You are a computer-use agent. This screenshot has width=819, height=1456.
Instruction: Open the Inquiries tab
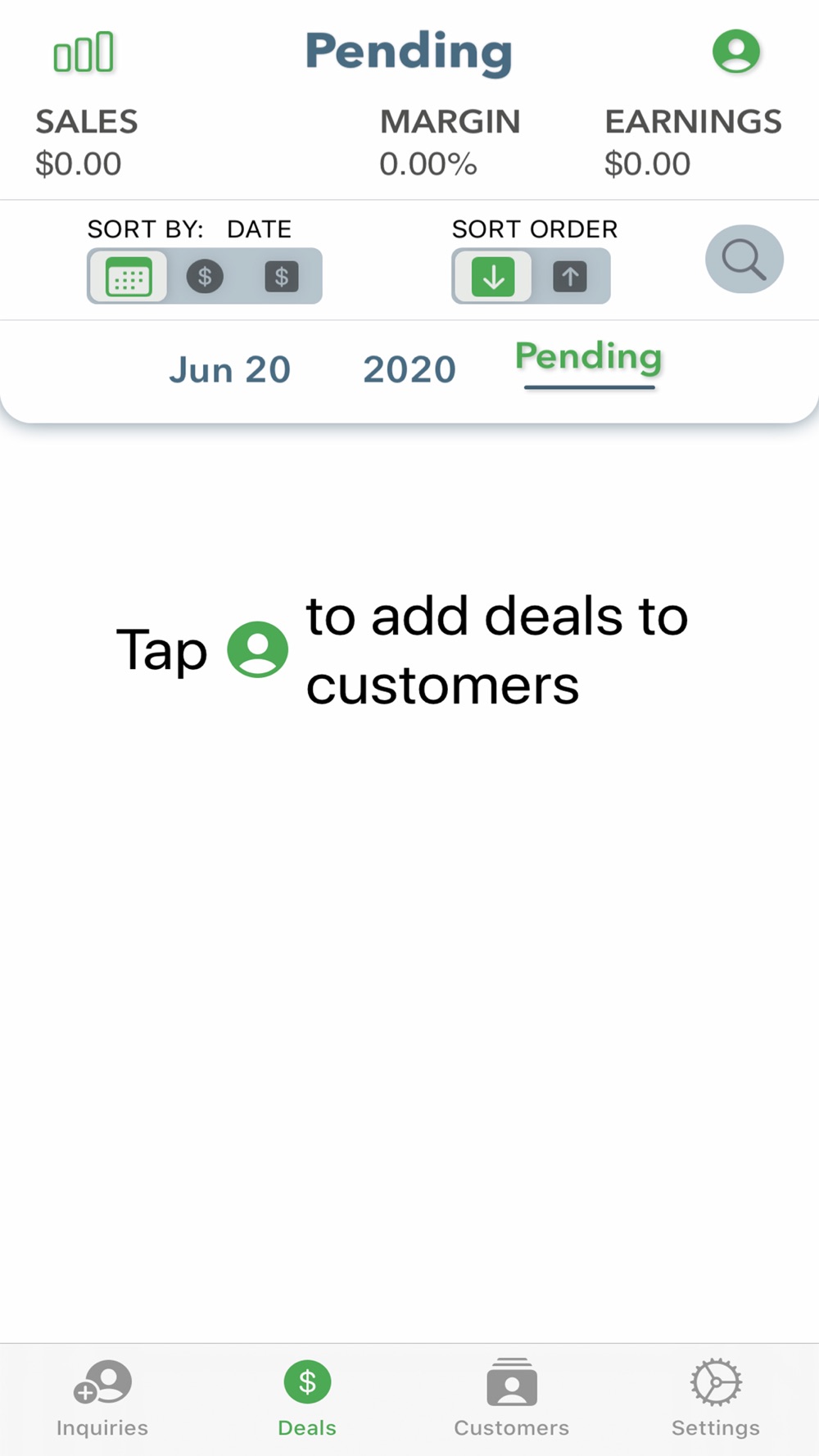(x=102, y=1399)
